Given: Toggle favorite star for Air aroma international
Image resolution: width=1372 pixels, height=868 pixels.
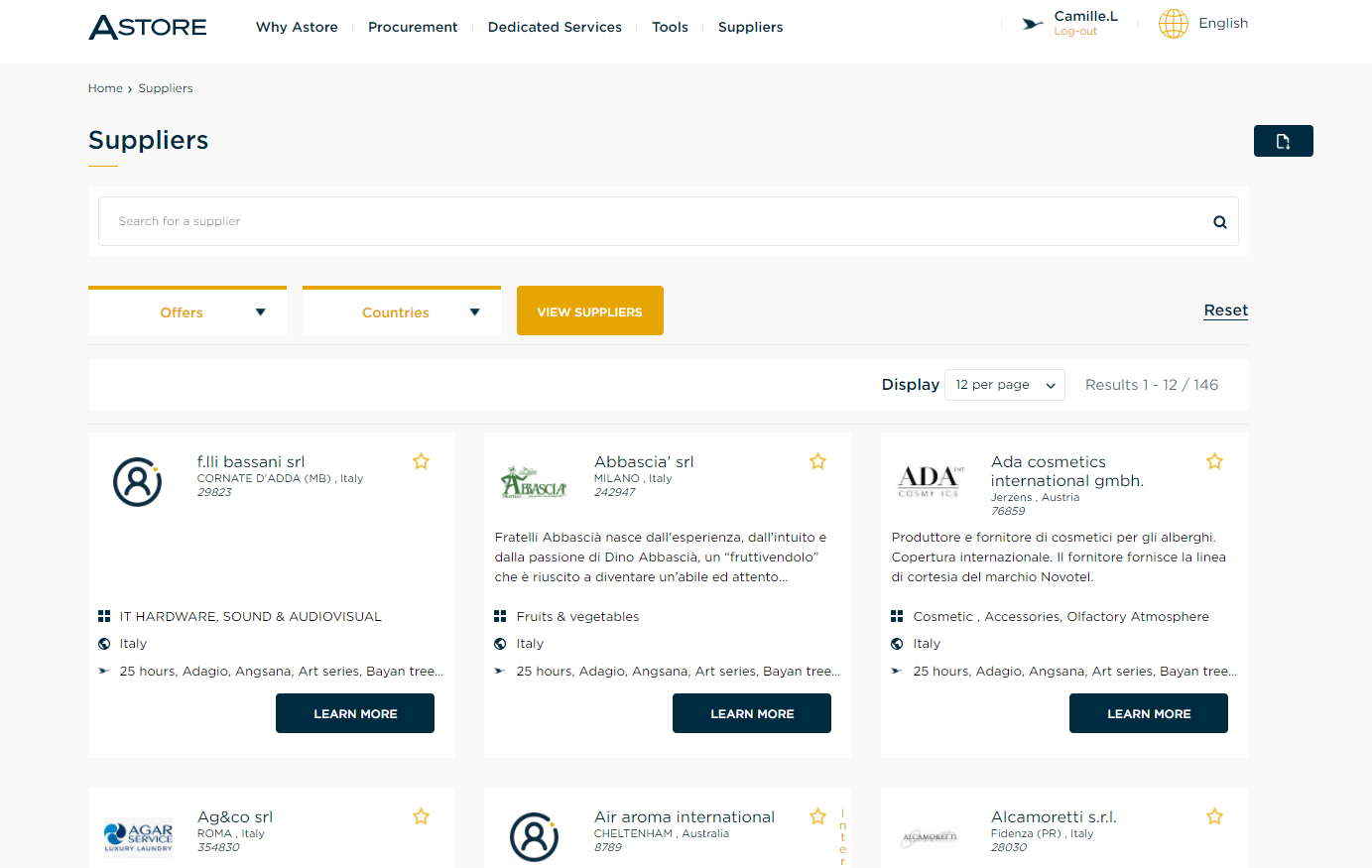Looking at the screenshot, I should [x=817, y=816].
